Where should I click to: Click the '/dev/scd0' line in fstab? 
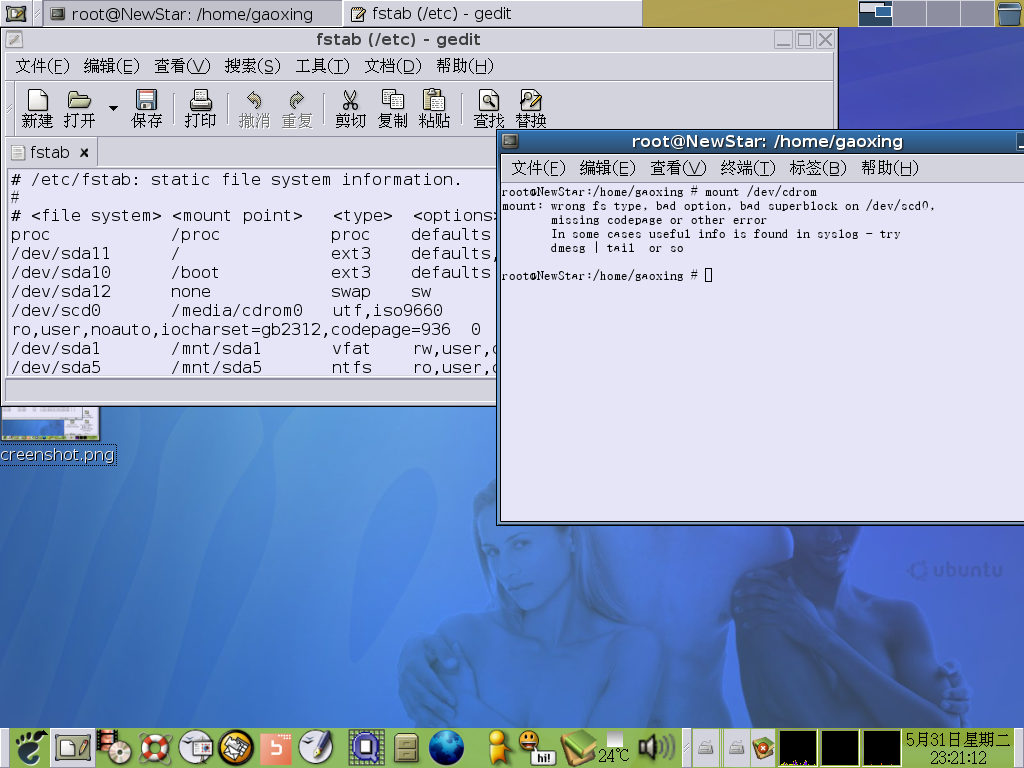(x=227, y=310)
